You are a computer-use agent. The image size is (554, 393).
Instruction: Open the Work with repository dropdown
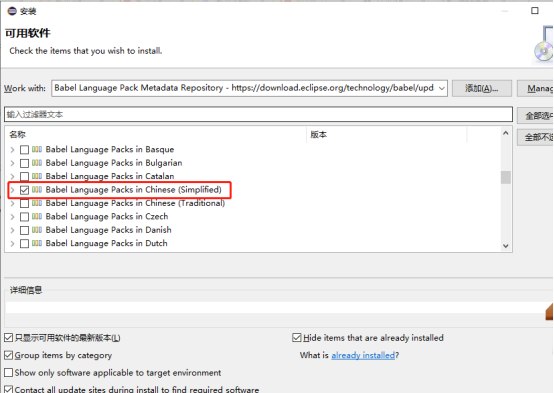click(441, 88)
